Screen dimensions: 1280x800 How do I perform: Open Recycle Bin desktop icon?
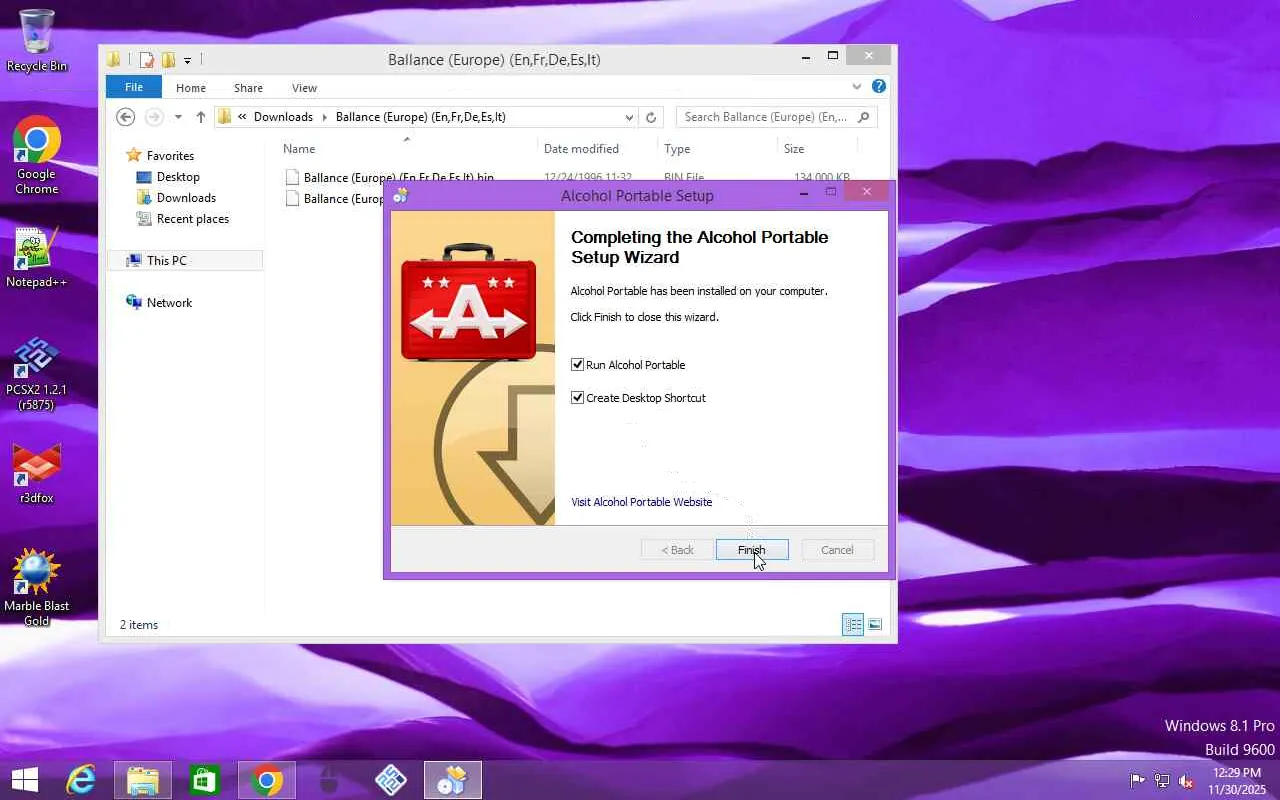point(37,41)
